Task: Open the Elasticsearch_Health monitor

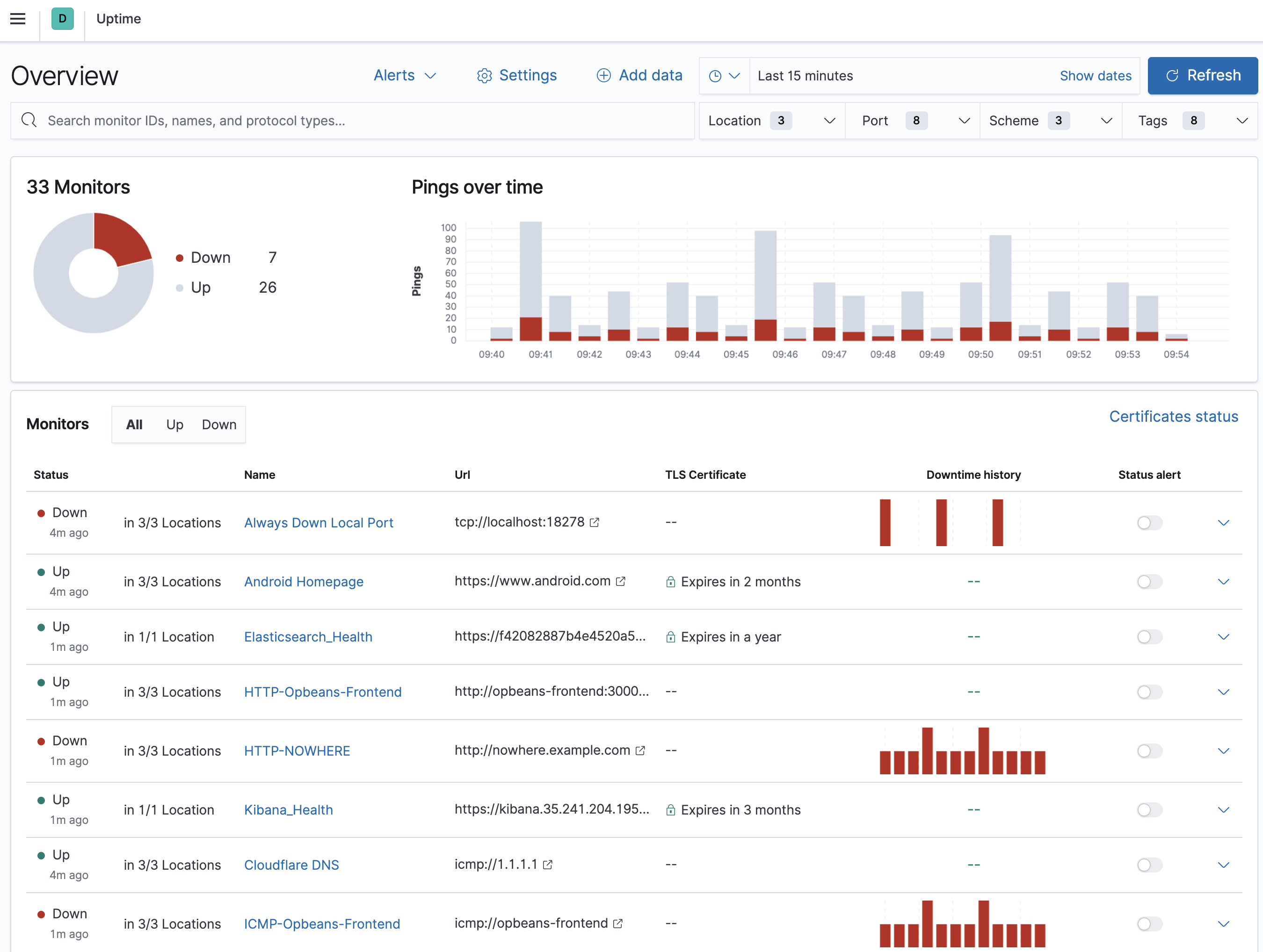Action: pos(308,637)
